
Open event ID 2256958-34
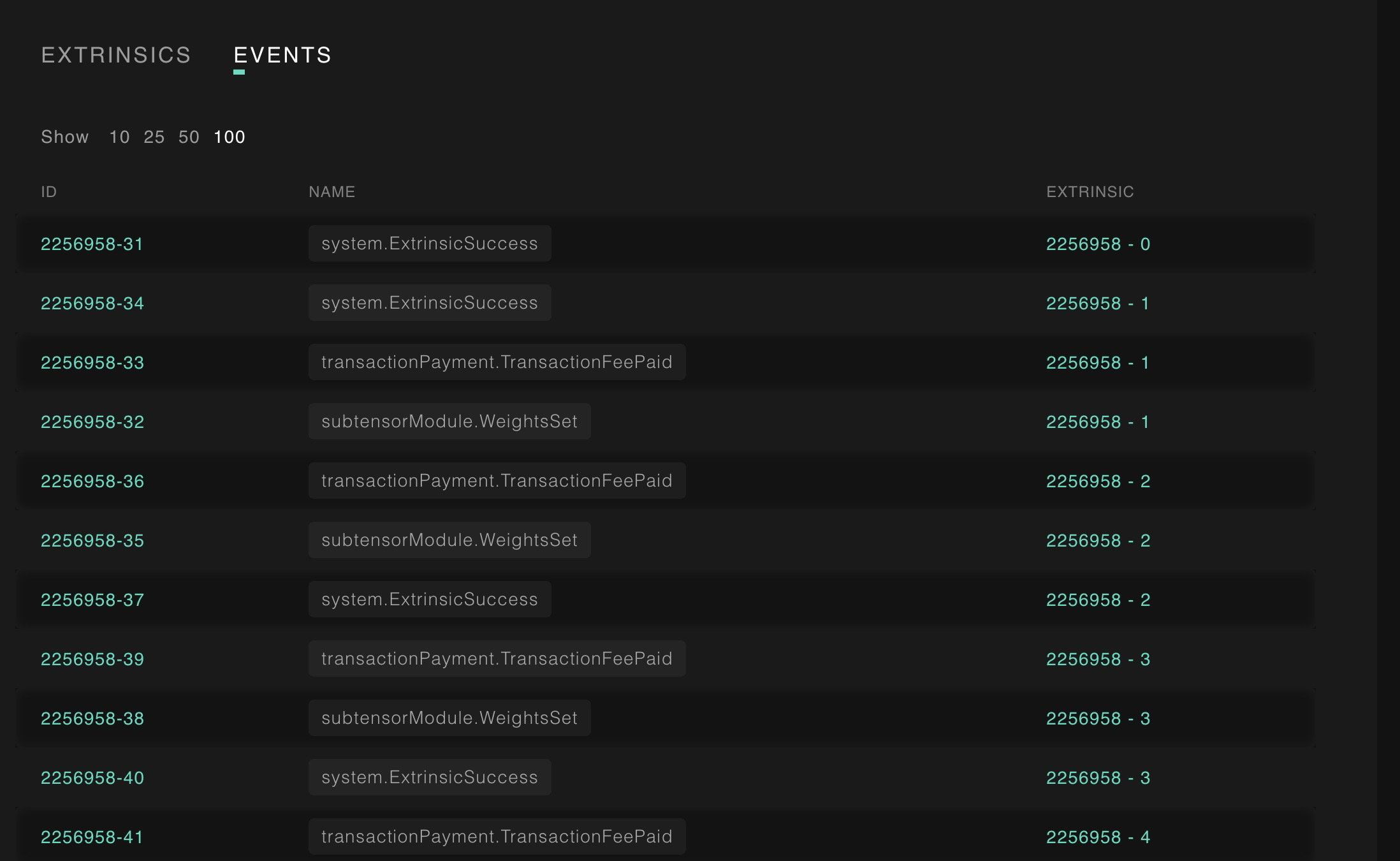point(92,304)
